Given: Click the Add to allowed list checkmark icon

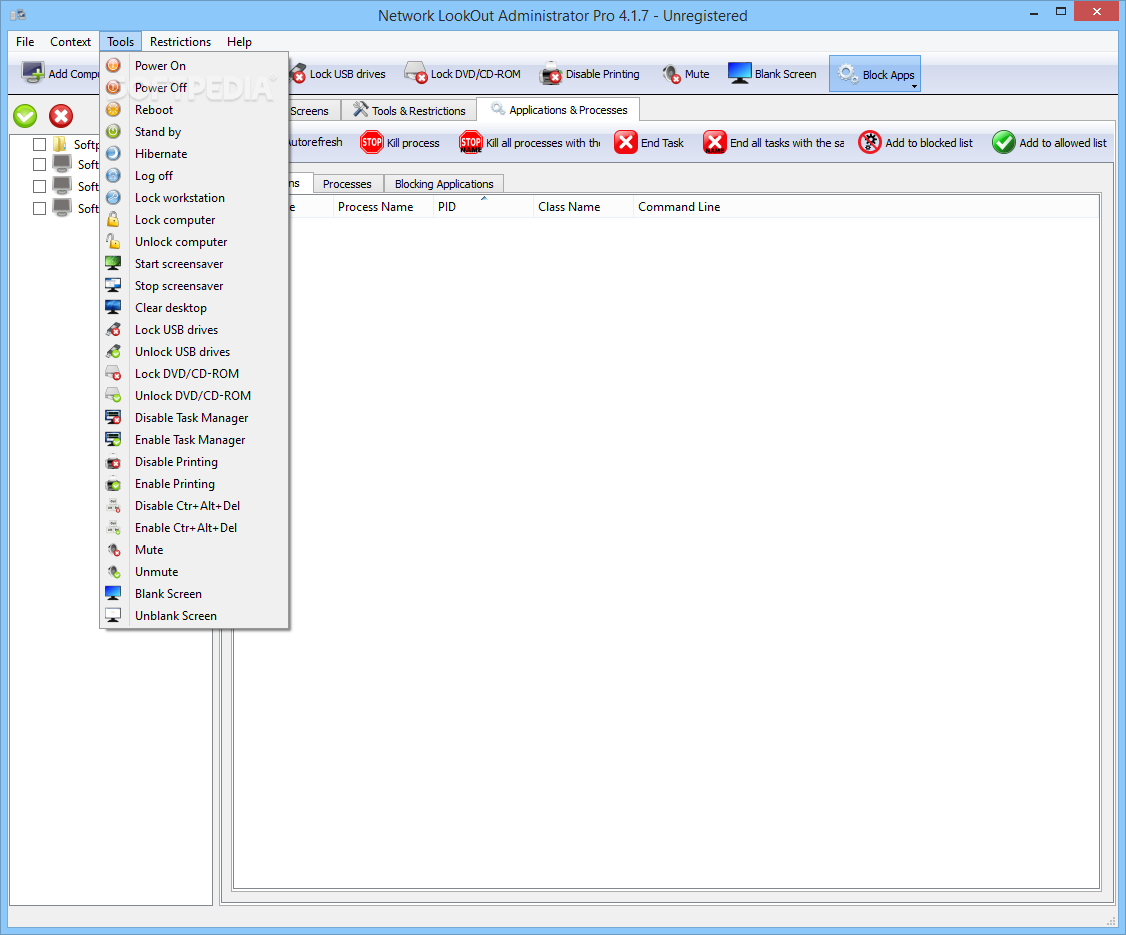Looking at the screenshot, I should click(1003, 142).
